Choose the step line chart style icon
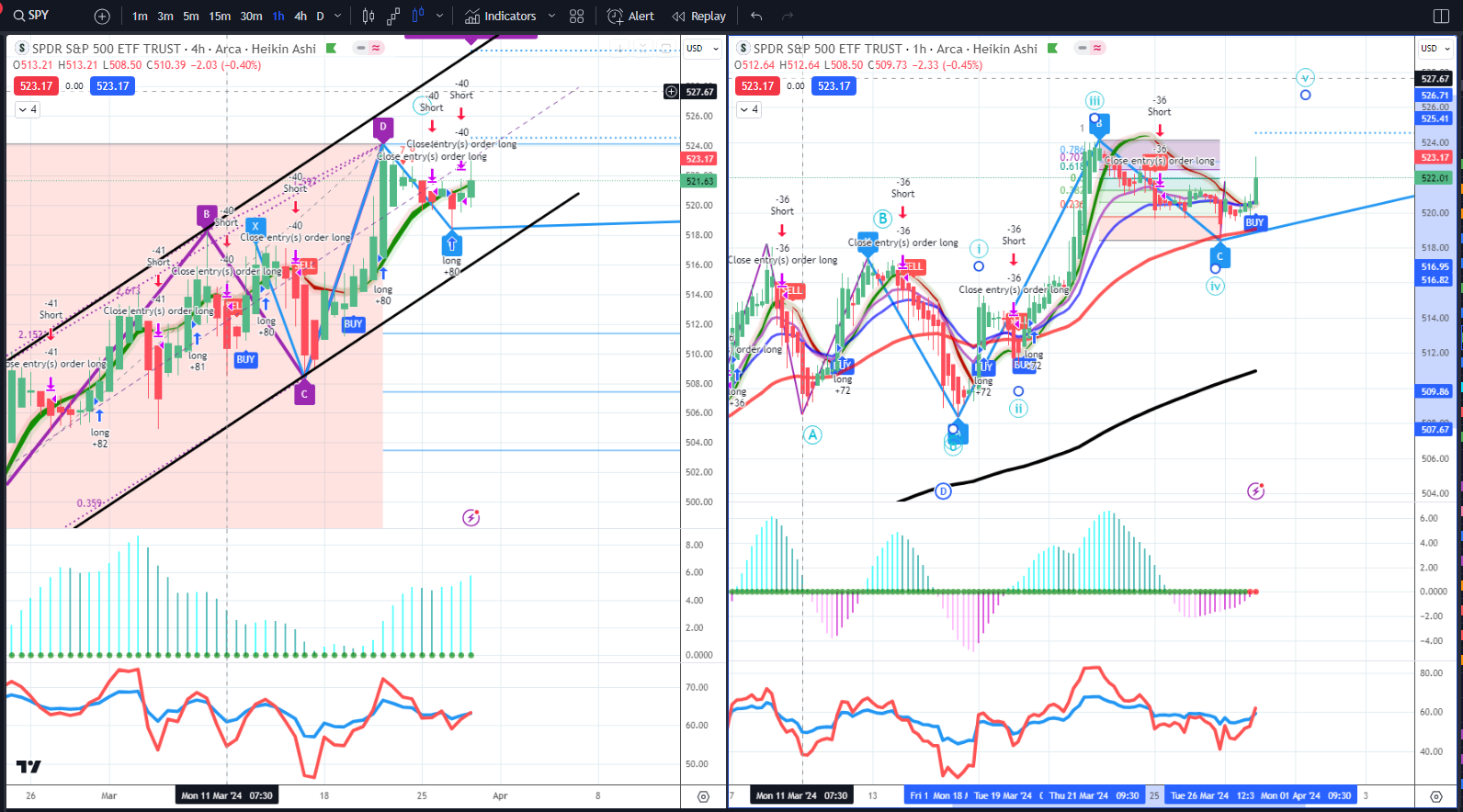The height and width of the screenshot is (812, 1463). (x=393, y=17)
